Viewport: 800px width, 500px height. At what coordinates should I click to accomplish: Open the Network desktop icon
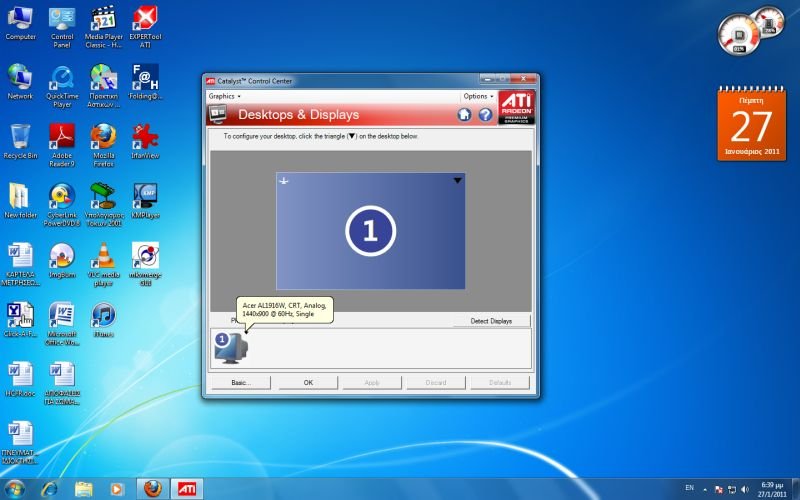20,82
